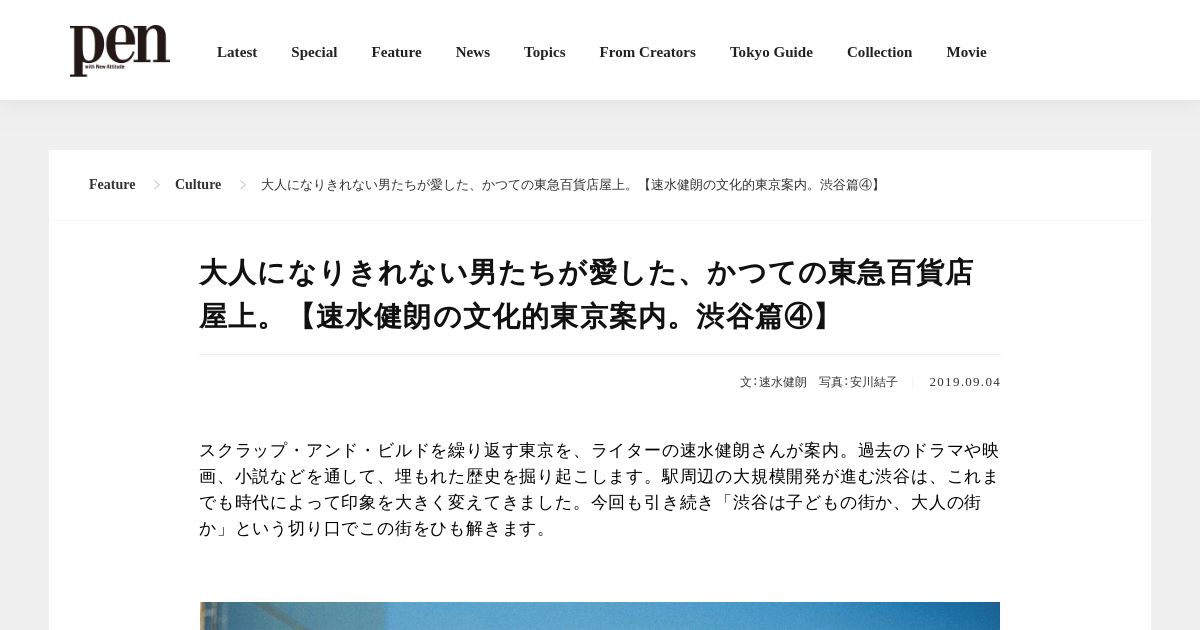Click the breadcrumb chevron after Culture

coord(243,185)
